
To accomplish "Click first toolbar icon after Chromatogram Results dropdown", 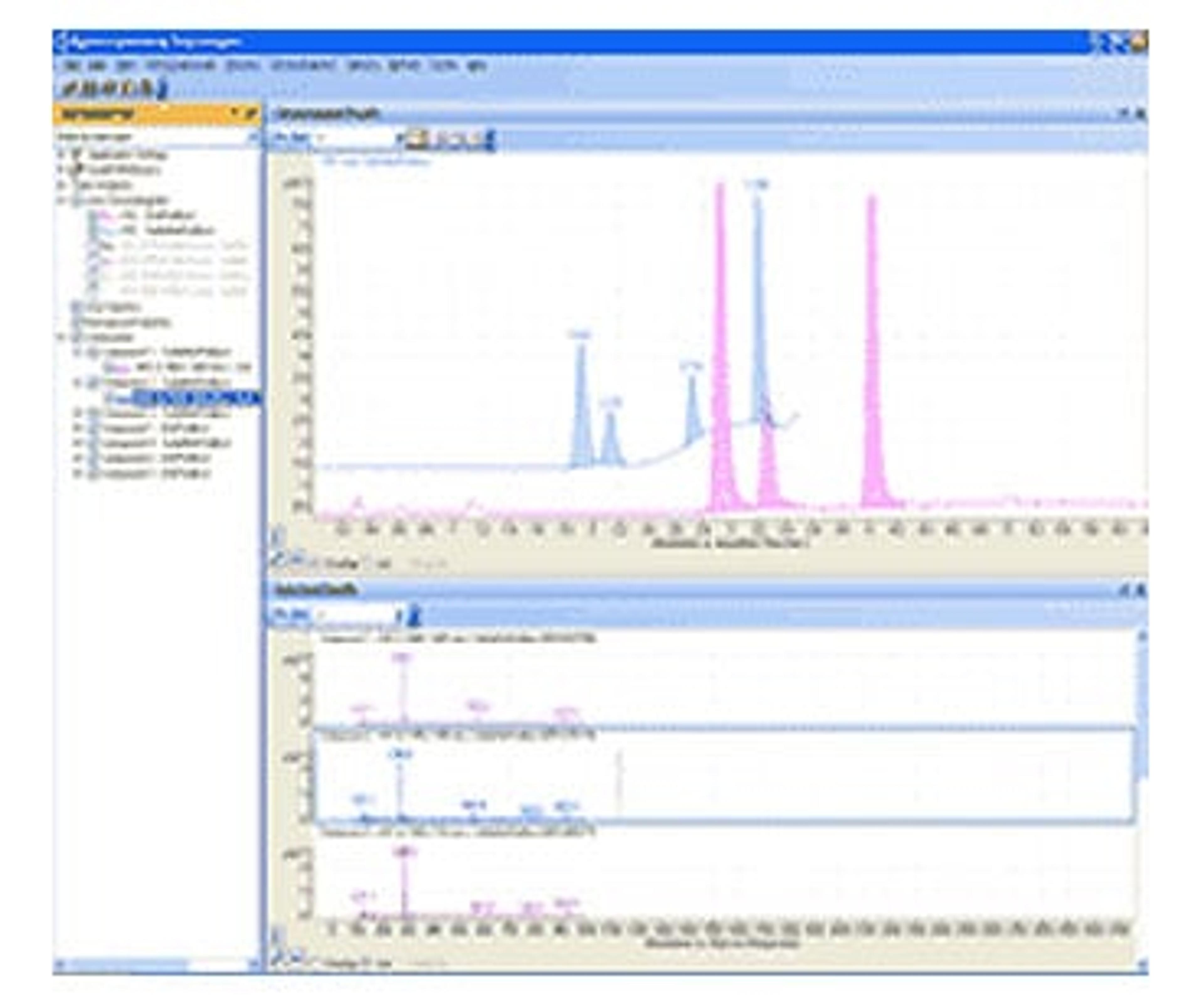I will tap(417, 138).
